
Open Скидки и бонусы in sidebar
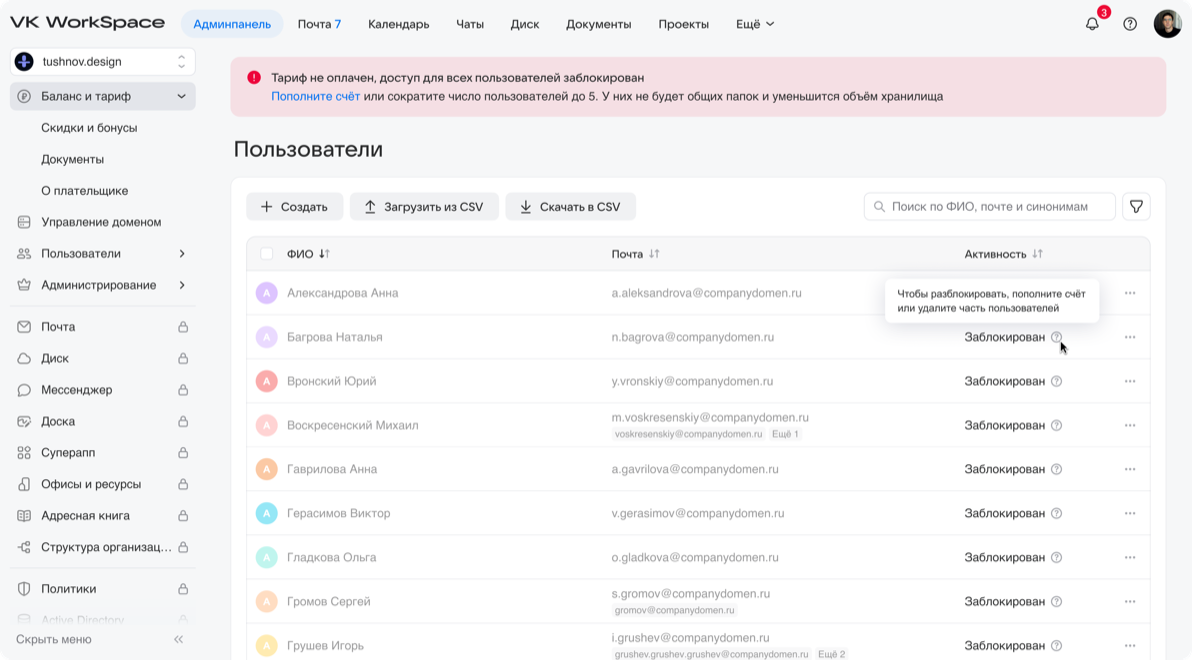pos(89,128)
